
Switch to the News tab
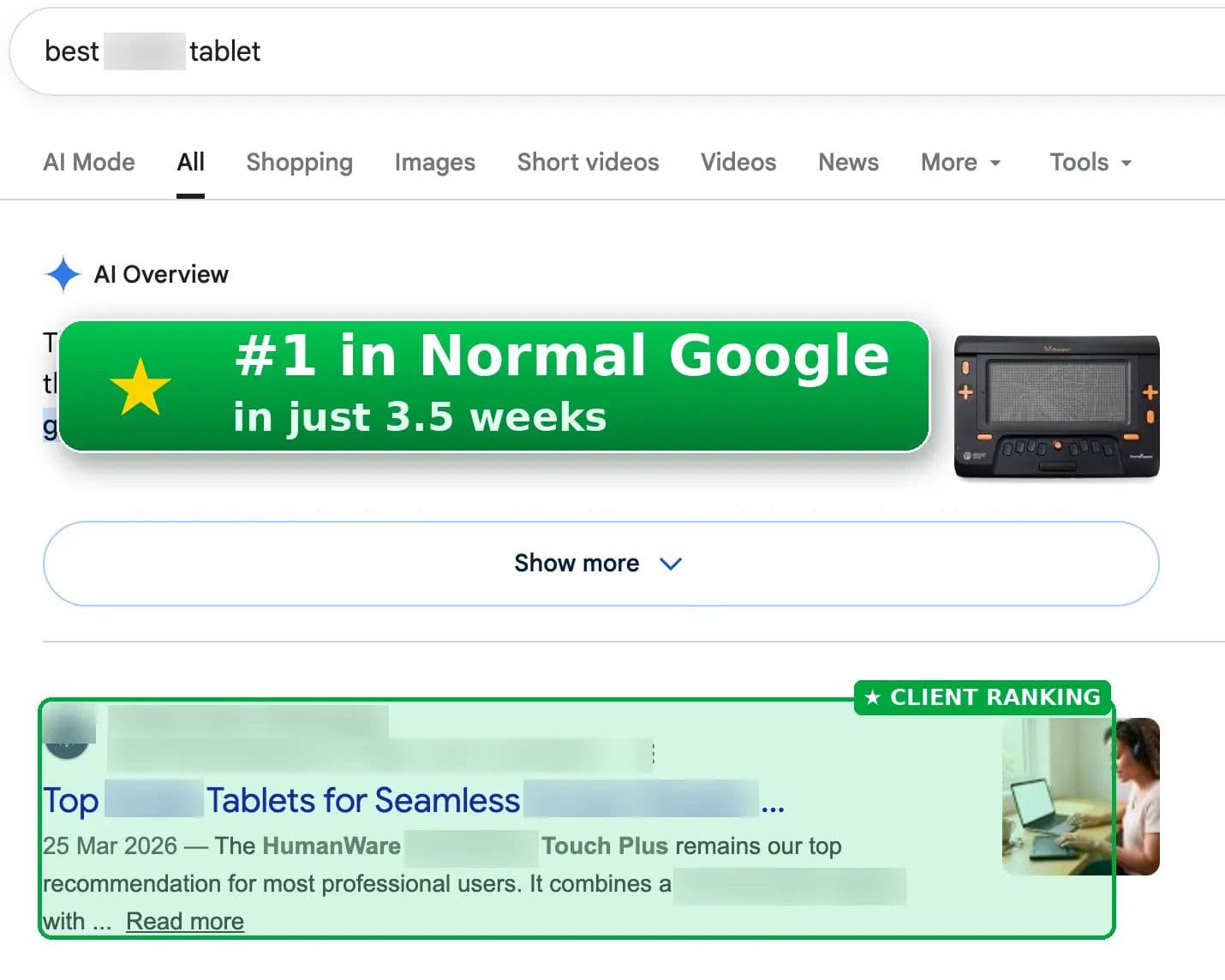pos(848,162)
